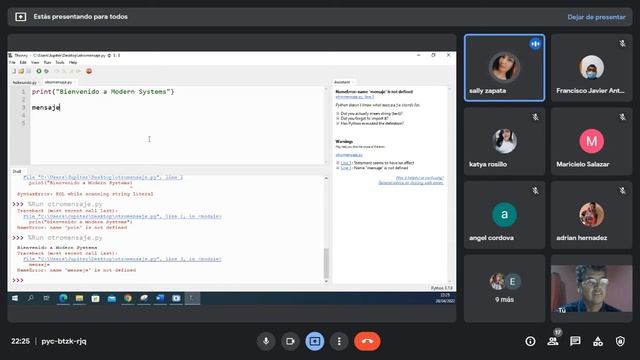Image resolution: width=640 pixels, height=360 pixels.
Task: Stop the program with red stop icon
Action: coord(89,71)
